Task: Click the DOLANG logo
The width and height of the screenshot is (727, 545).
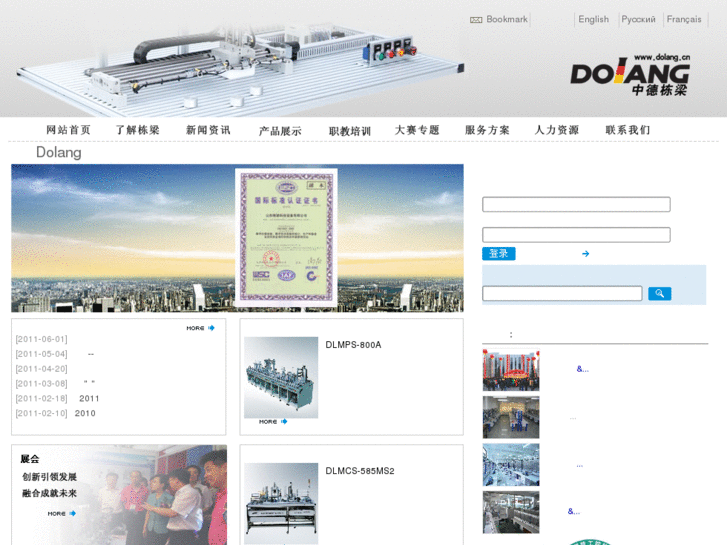Action: (630, 75)
